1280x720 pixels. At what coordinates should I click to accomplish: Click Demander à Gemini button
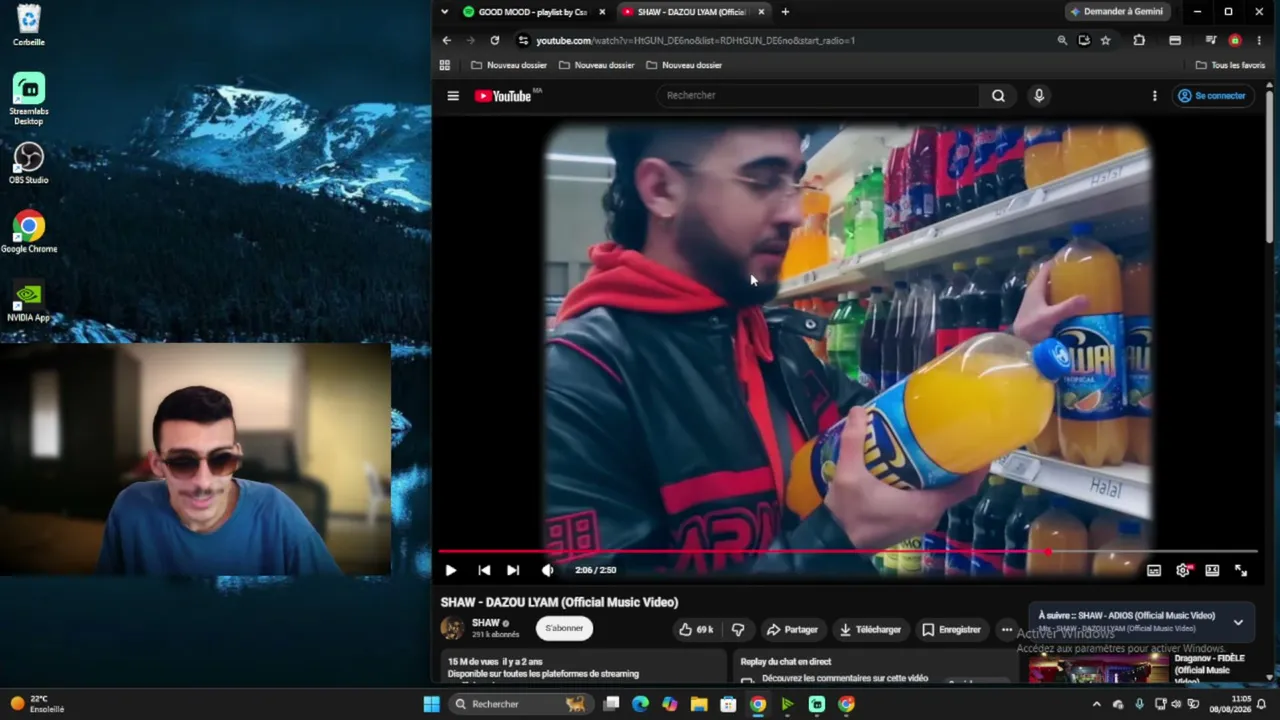click(1117, 12)
